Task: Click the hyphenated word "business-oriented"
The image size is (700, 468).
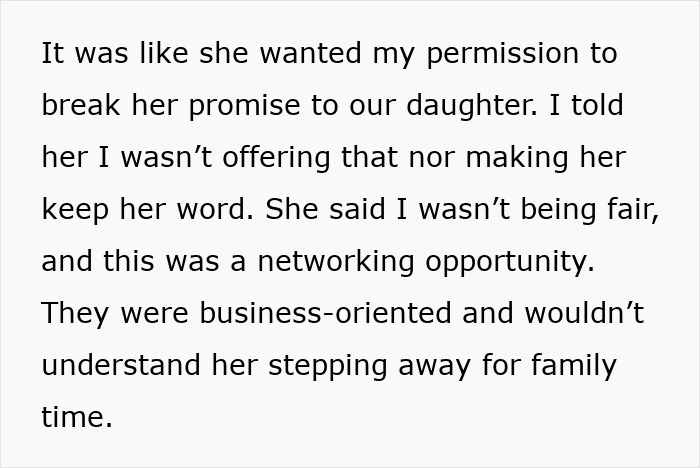Action: [x=325, y=312]
